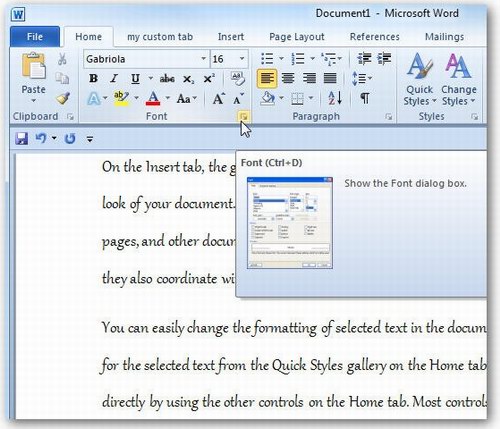Viewport: 500px width, 429px height.
Task: Show paragraph marks with pilcrow icon
Action: click(365, 98)
